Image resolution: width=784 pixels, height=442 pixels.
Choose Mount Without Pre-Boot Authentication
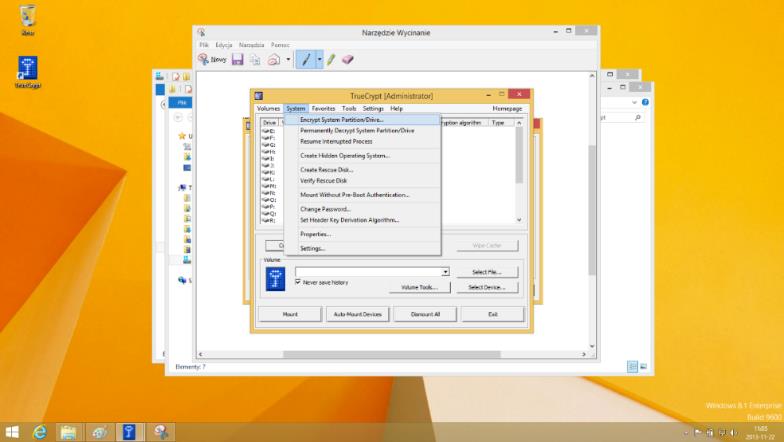coord(362,195)
